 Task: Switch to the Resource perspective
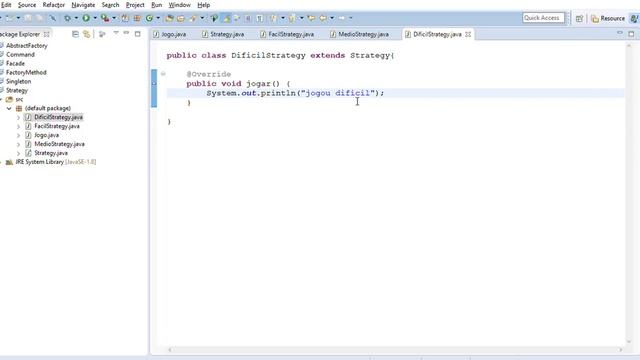pyautogui.click(x=608, y=18)
